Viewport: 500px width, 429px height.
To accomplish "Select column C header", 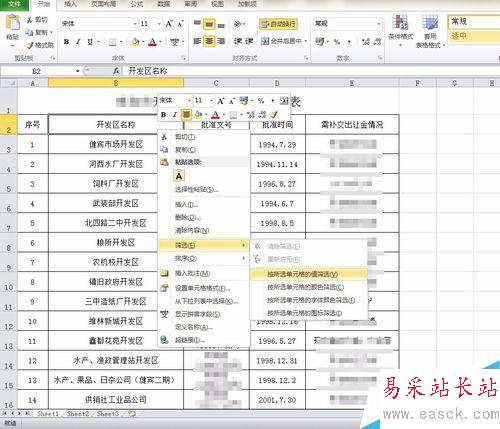I will pos(216,83).
